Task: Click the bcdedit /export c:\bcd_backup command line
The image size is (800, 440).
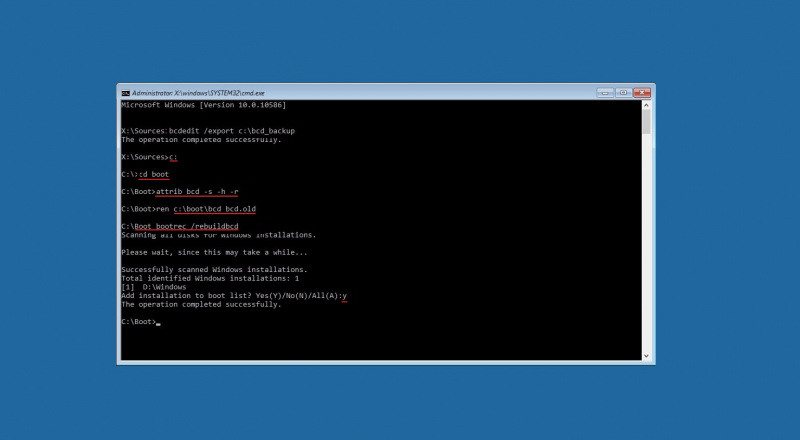Action: tap(208, 131)
